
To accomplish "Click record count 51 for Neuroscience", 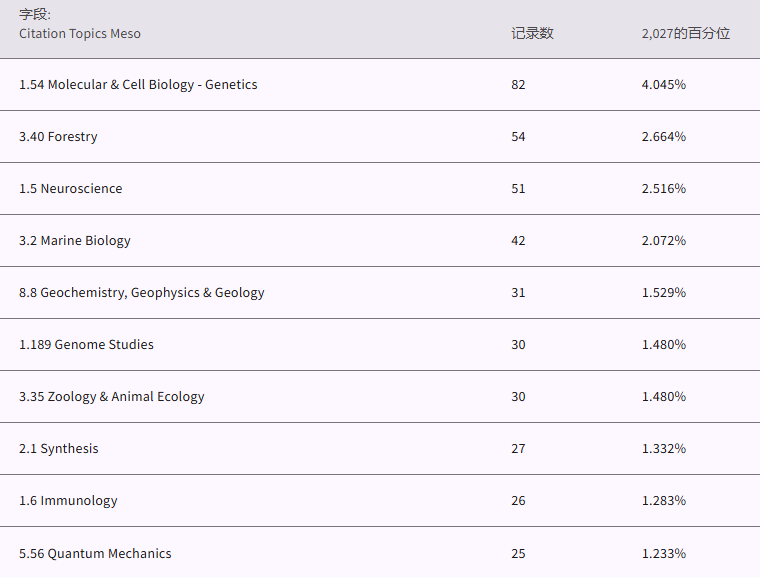I will click(518, 189).
